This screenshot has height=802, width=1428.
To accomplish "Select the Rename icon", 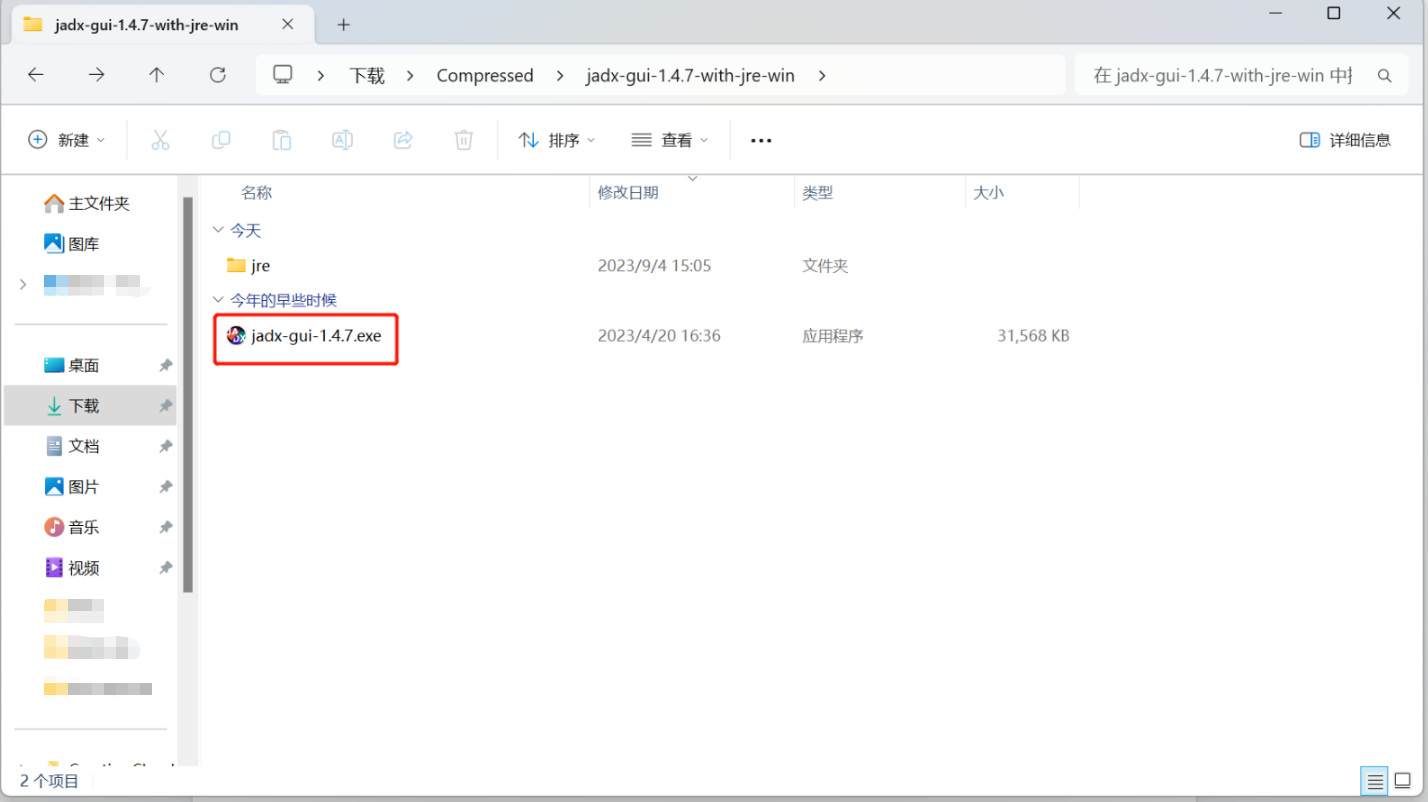I will coord(342,139).
